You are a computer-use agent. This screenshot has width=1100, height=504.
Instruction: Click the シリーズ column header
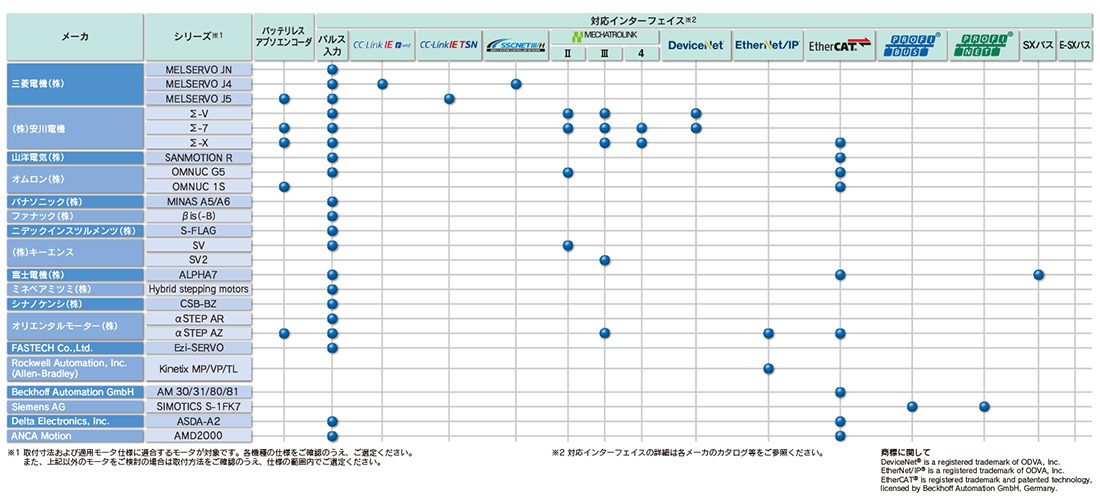(199, 37)
